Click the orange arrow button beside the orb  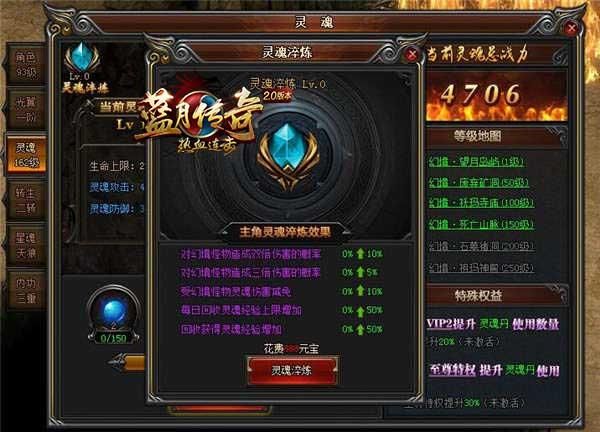(x=127, y=363)
